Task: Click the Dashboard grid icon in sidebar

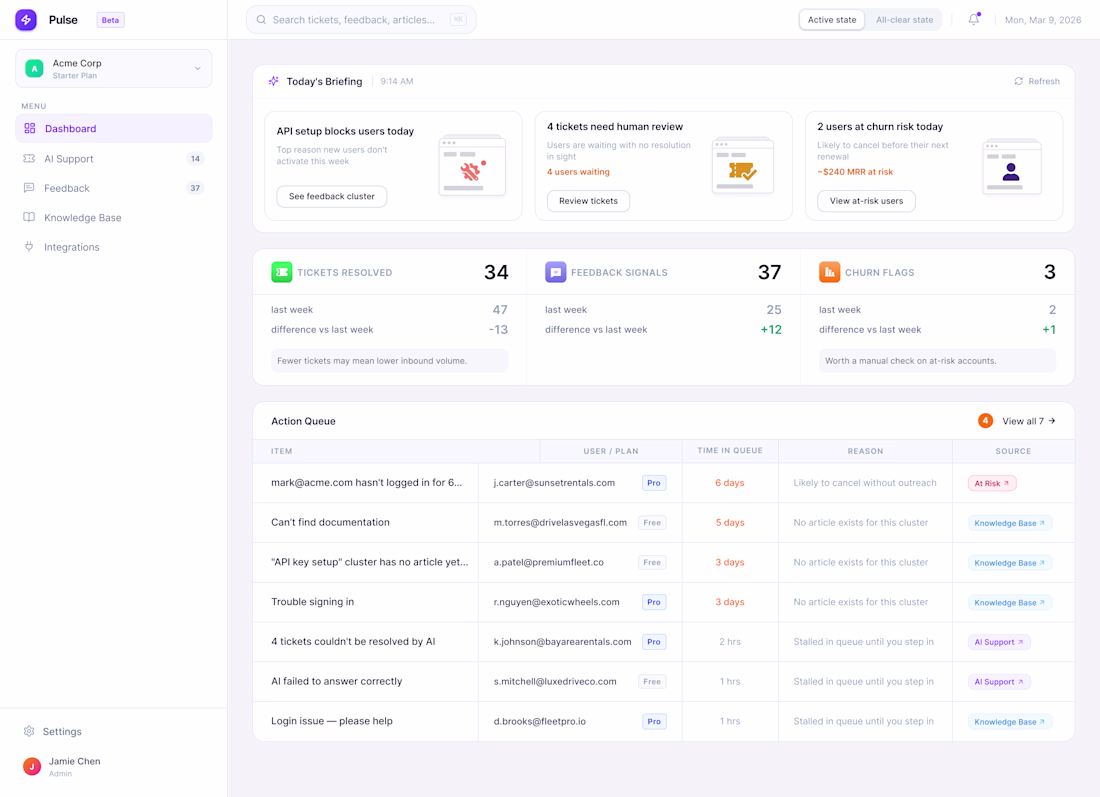Action: [29, 128]
